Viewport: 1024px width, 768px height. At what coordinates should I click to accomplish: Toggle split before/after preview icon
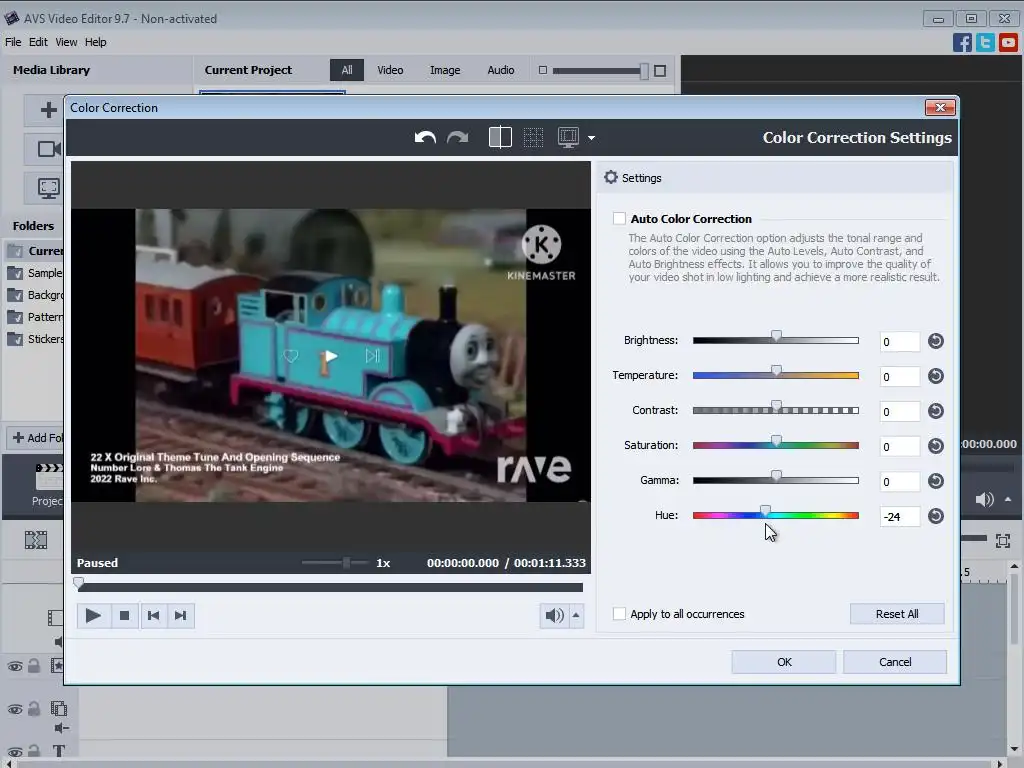[500, 137]
